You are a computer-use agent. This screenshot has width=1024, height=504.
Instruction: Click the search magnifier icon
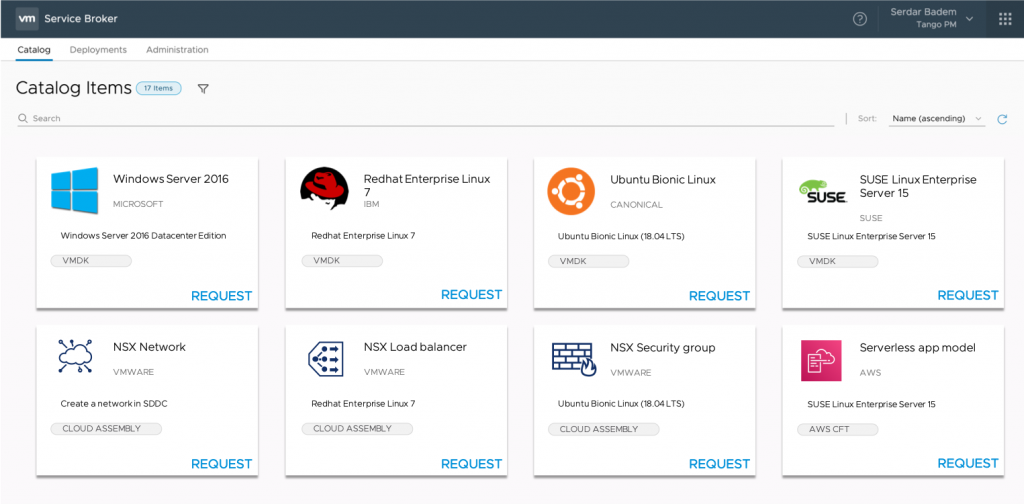tap(23, 118)
